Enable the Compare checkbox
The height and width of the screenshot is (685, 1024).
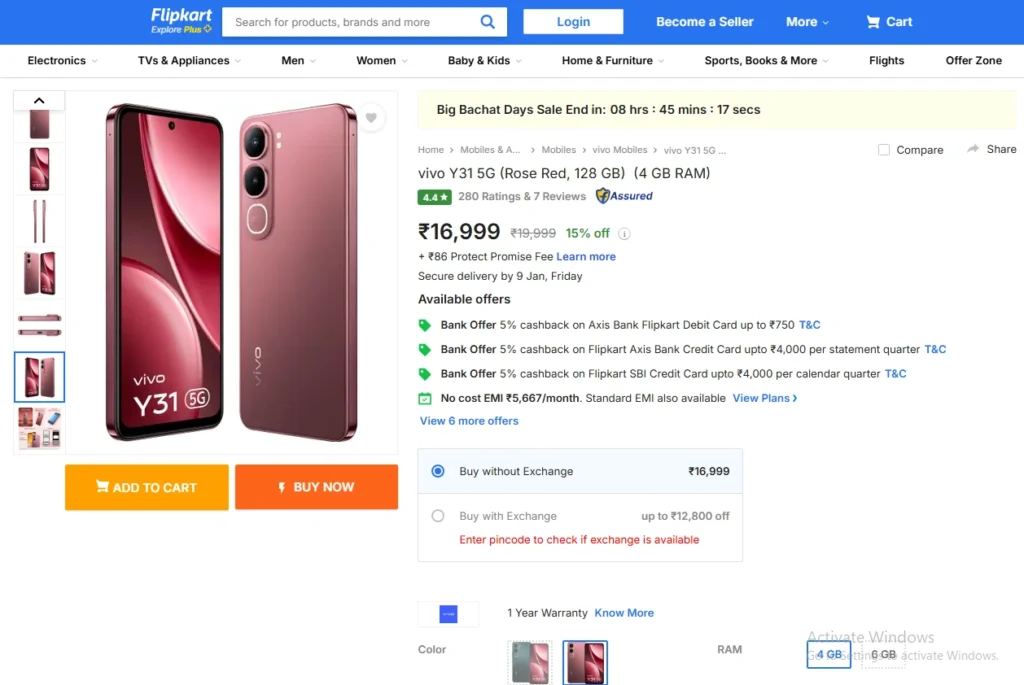[x=884, y=150]
